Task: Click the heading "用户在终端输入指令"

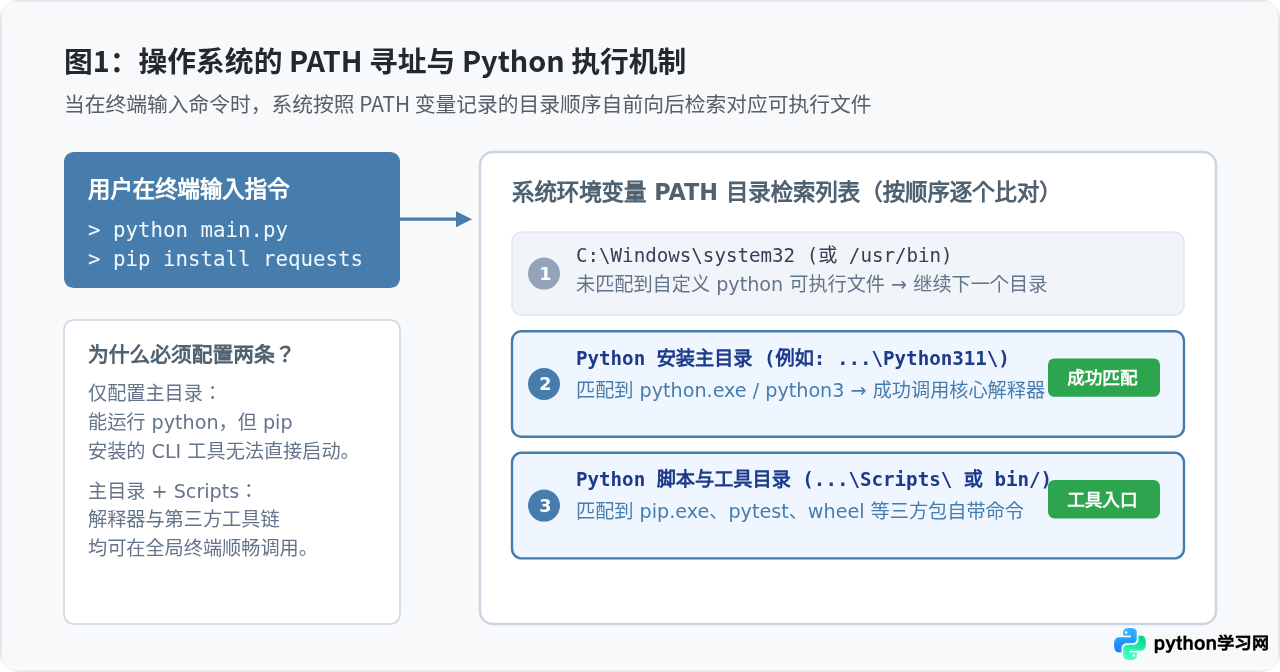Action: tap(189, 189)
